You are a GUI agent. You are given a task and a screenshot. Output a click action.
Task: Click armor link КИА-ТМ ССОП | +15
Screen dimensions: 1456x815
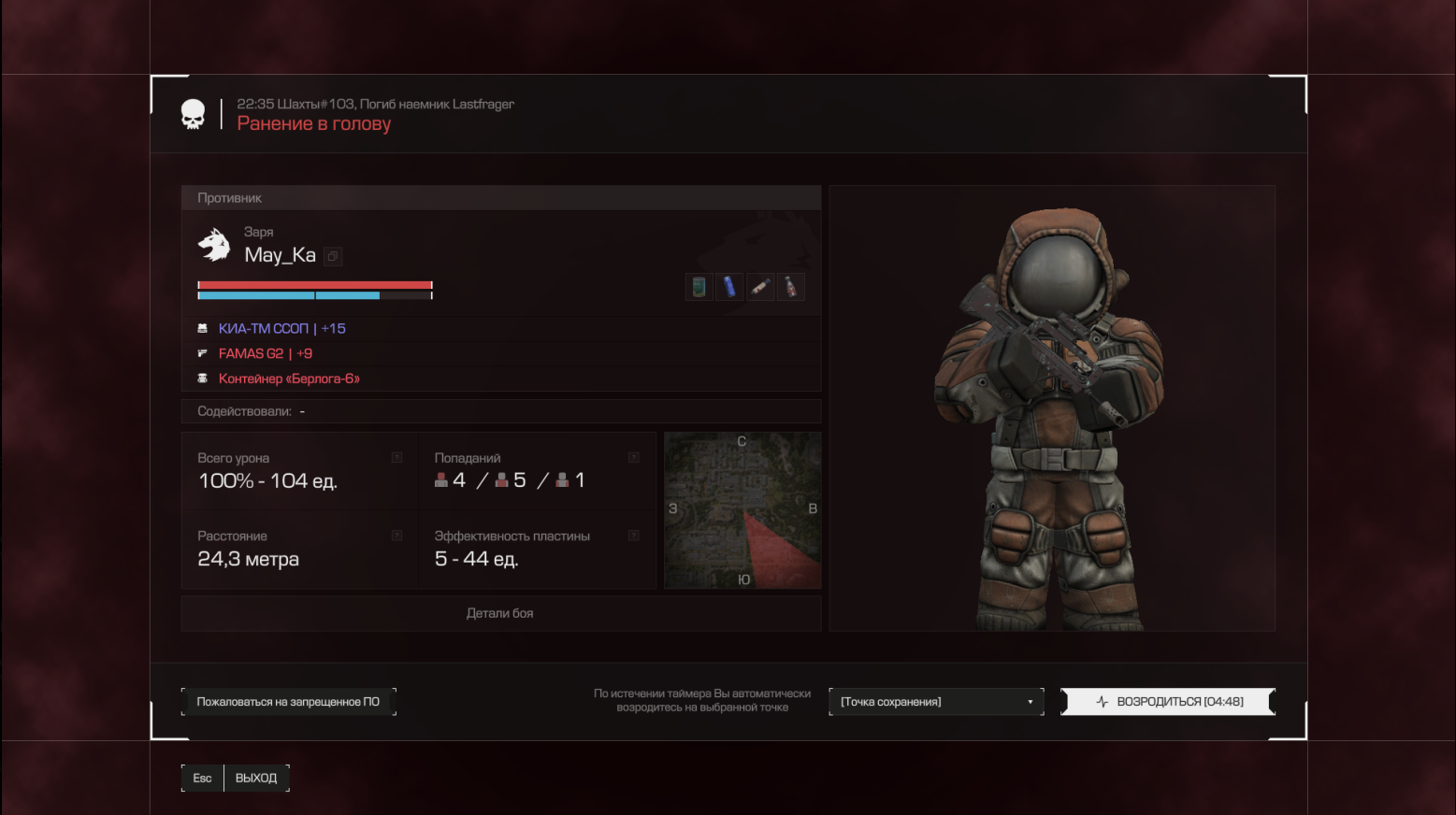coord(282,329)
